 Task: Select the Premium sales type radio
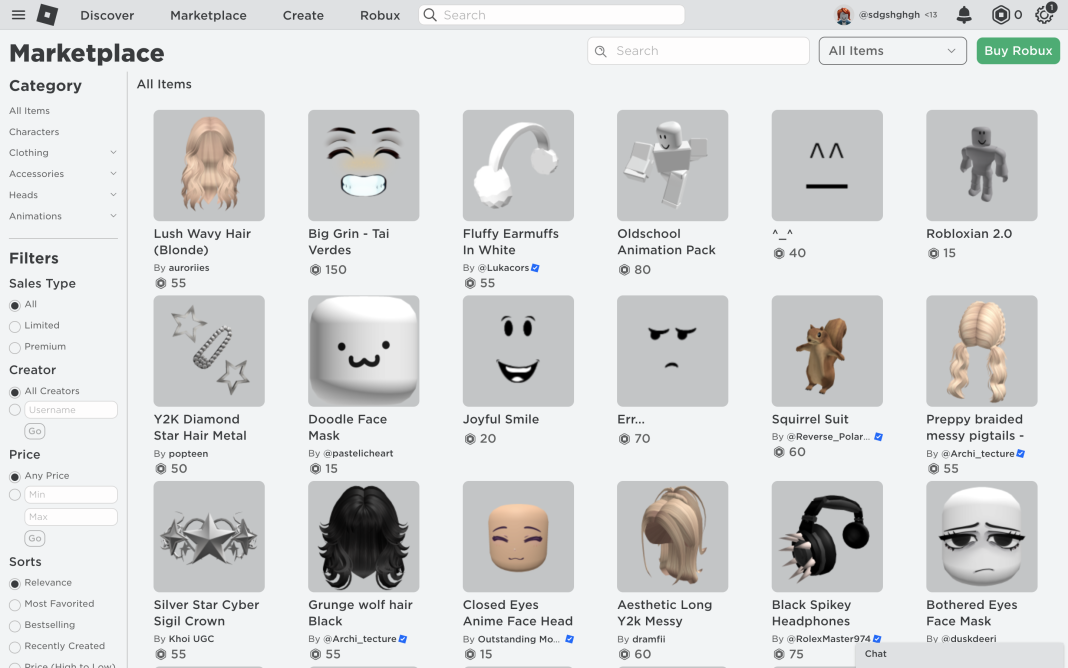click(x=14, y=348)
